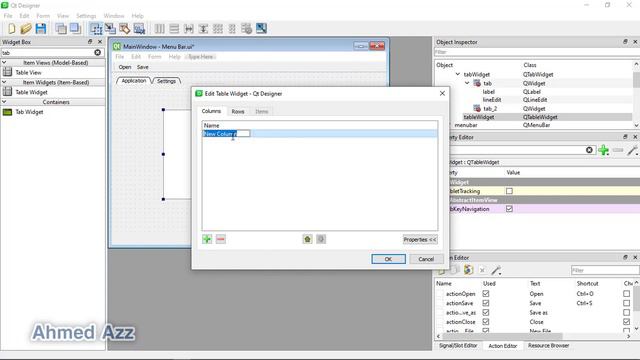Toggle Checkable box in actionSave row
Screen dimensions: 640x360
tap(627, 303)
